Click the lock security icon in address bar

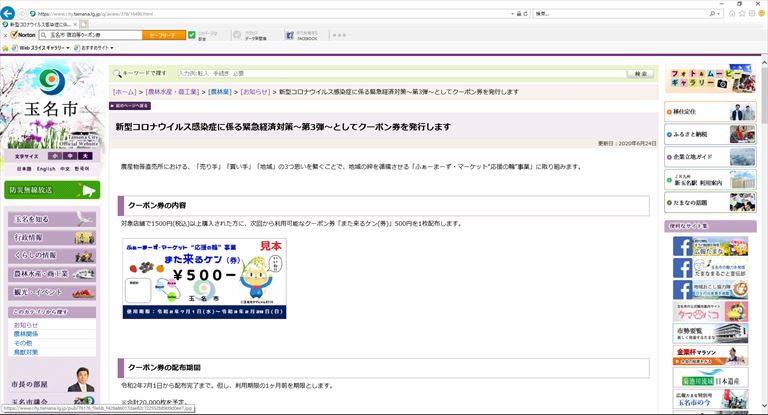point(519,14)
